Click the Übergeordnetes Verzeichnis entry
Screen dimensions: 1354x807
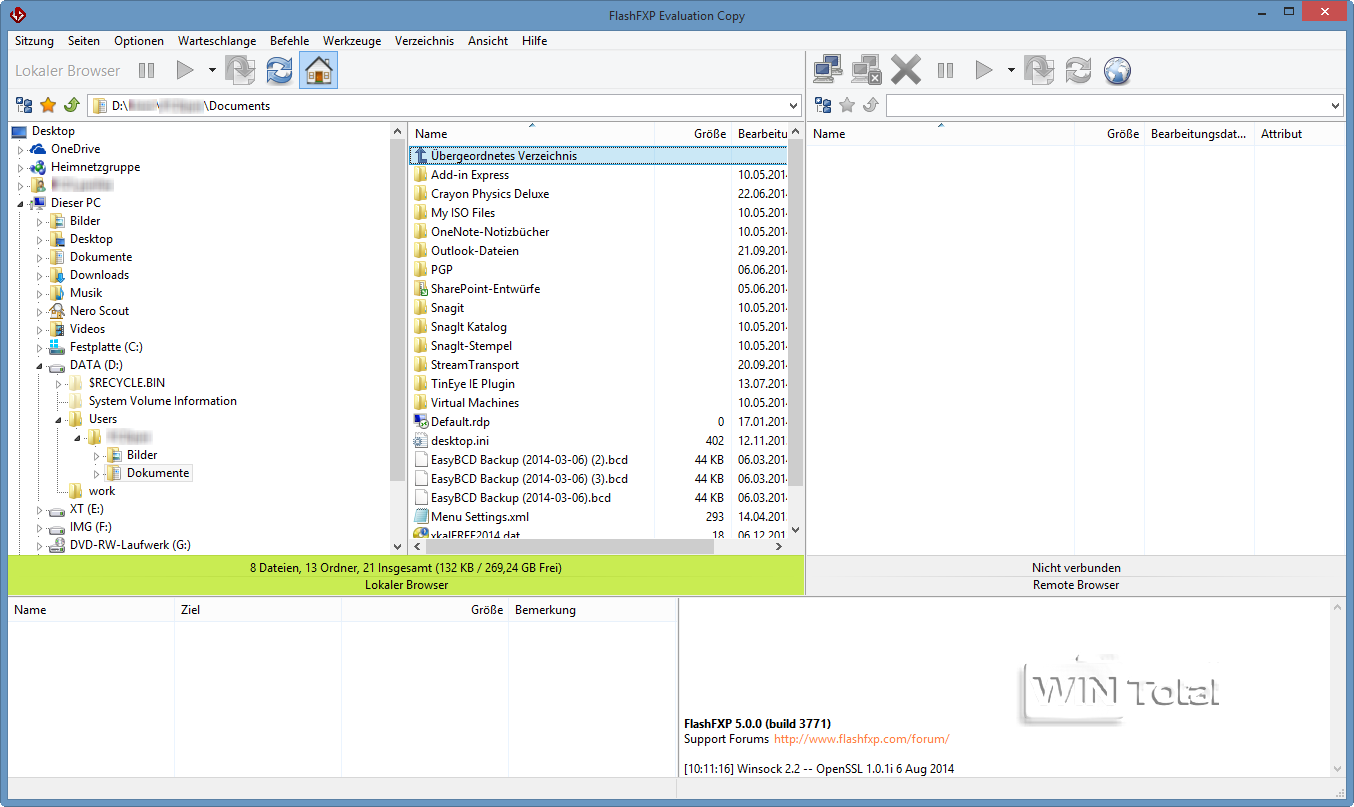[598, 156]
